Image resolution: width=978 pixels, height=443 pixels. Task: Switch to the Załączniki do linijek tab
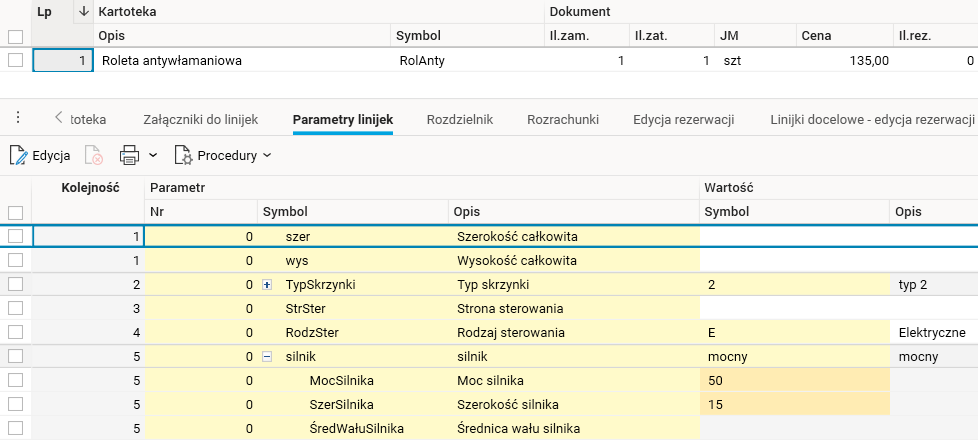click(201, 120)
